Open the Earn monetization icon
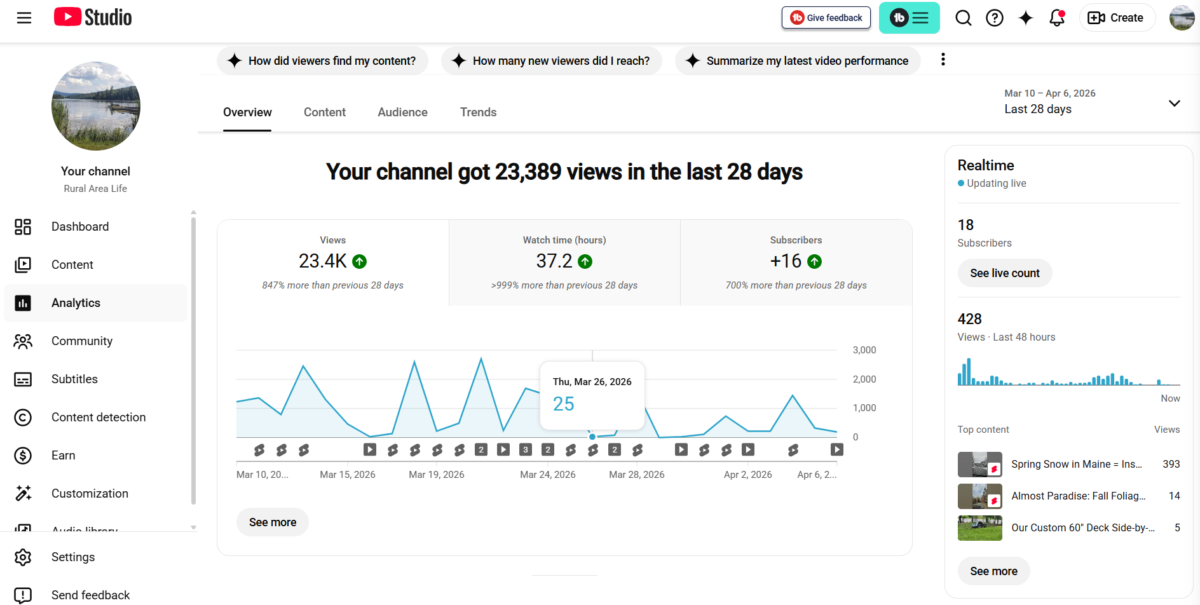The width and height of the screenshot is (1200, 605). pyautogui.click(x=23, y=455)
